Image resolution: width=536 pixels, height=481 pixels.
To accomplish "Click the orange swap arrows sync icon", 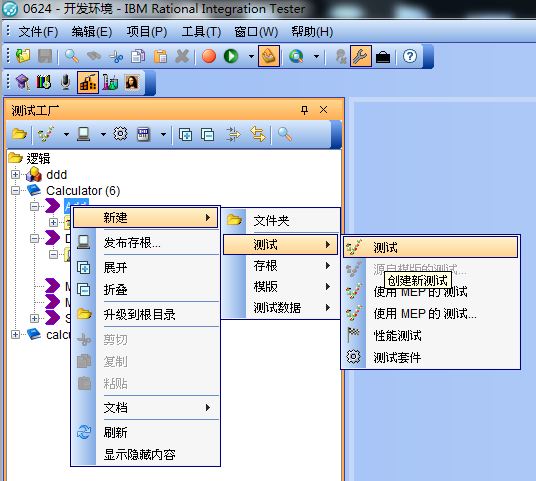I will (258, 134).
